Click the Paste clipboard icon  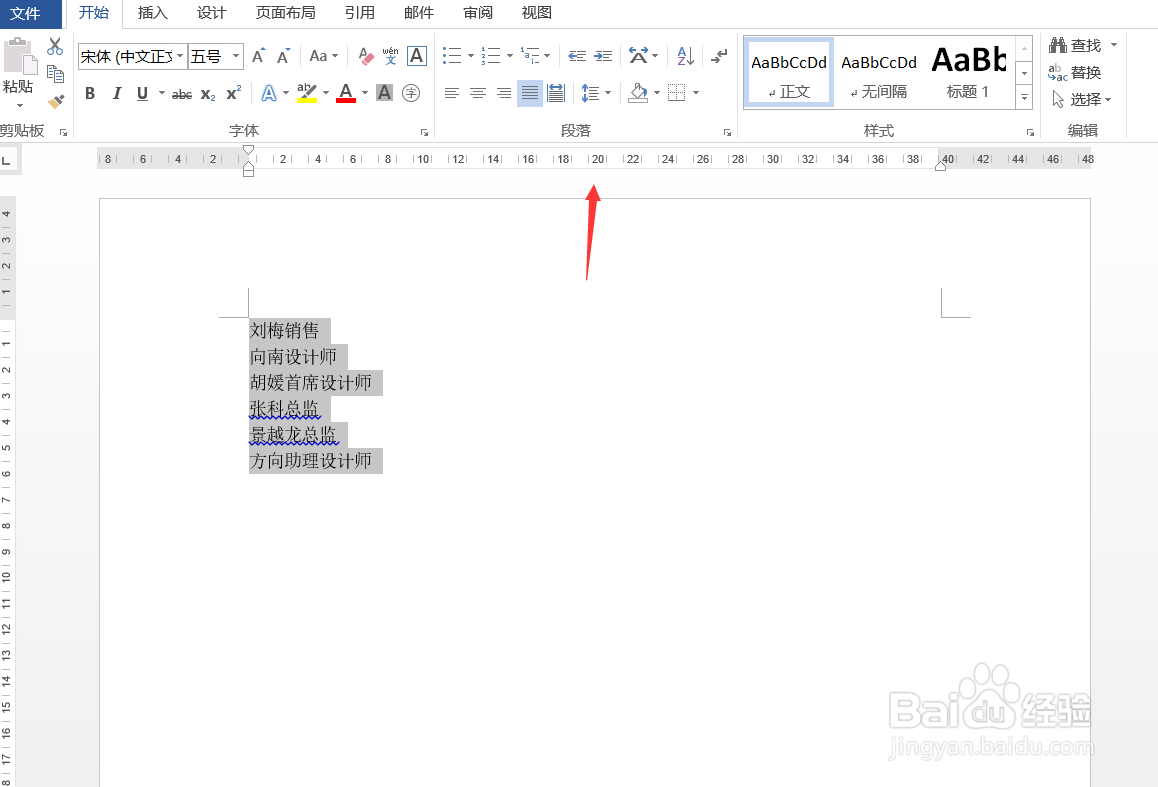pyautogui.click(x=20, y=58)
